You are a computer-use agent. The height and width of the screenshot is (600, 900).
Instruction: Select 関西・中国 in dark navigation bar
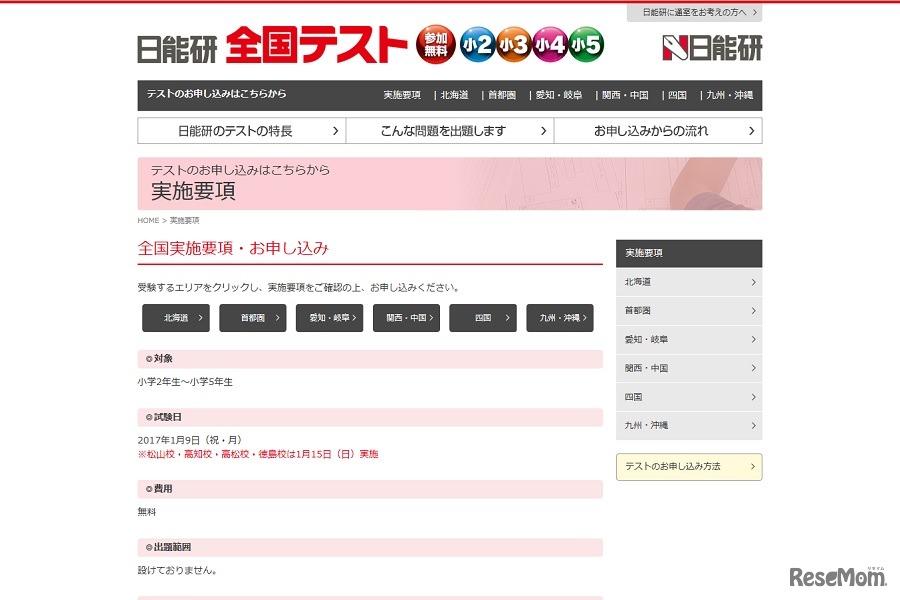625,95
